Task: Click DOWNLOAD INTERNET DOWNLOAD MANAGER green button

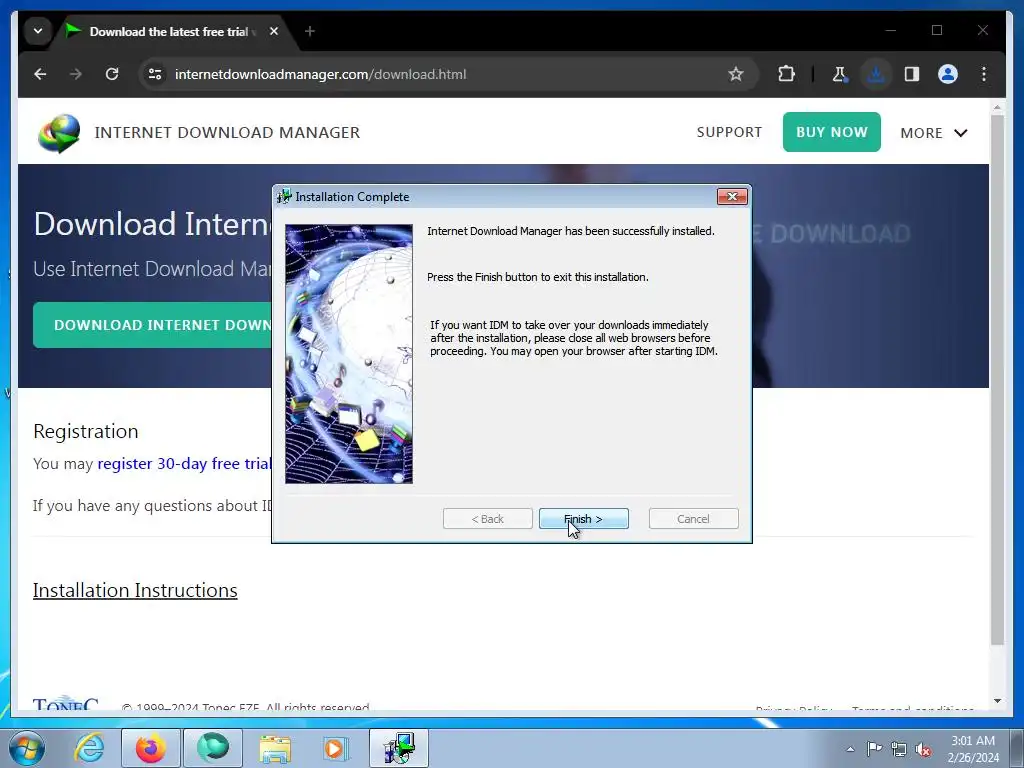Action: (153, 325)
